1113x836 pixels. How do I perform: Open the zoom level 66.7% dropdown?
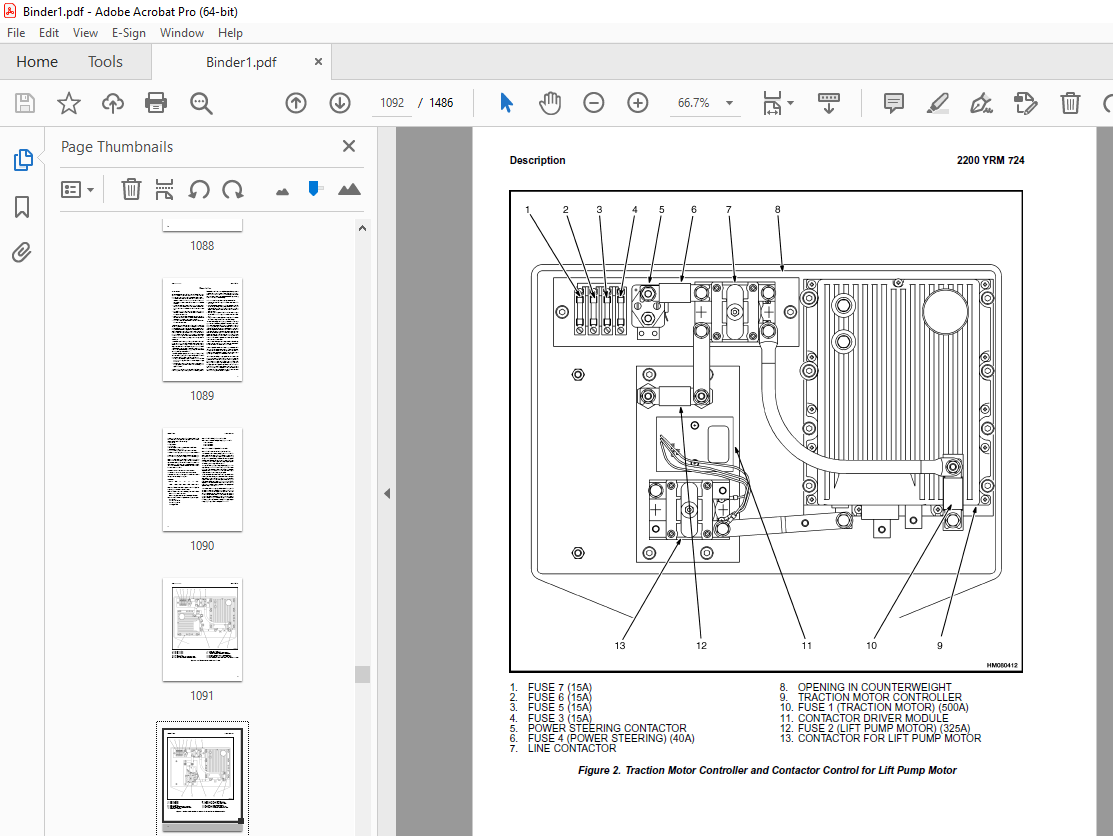(x=729, y=103)
